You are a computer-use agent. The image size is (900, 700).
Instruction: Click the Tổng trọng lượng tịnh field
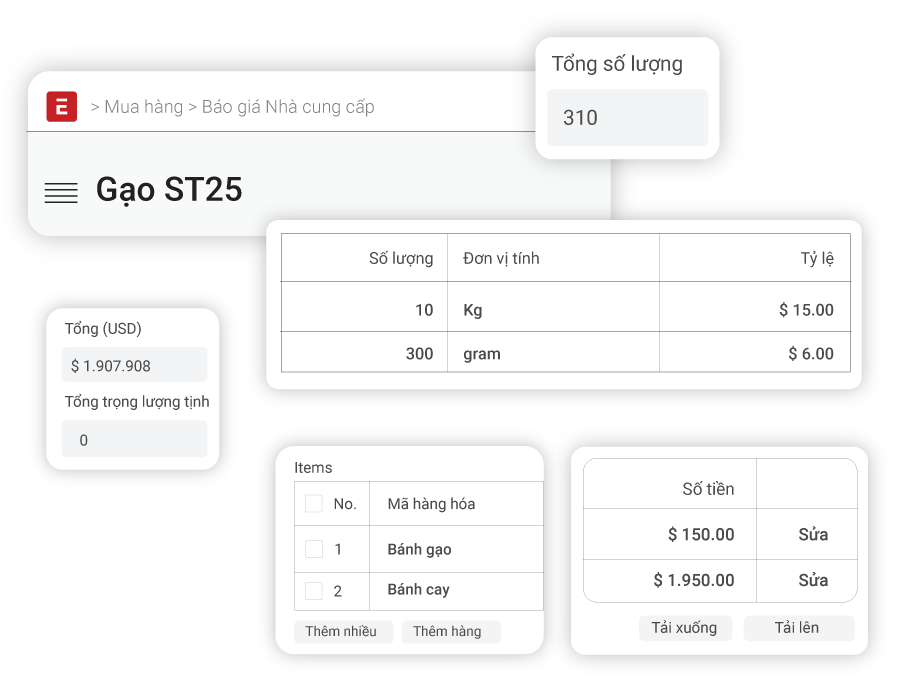pos(134,440)
